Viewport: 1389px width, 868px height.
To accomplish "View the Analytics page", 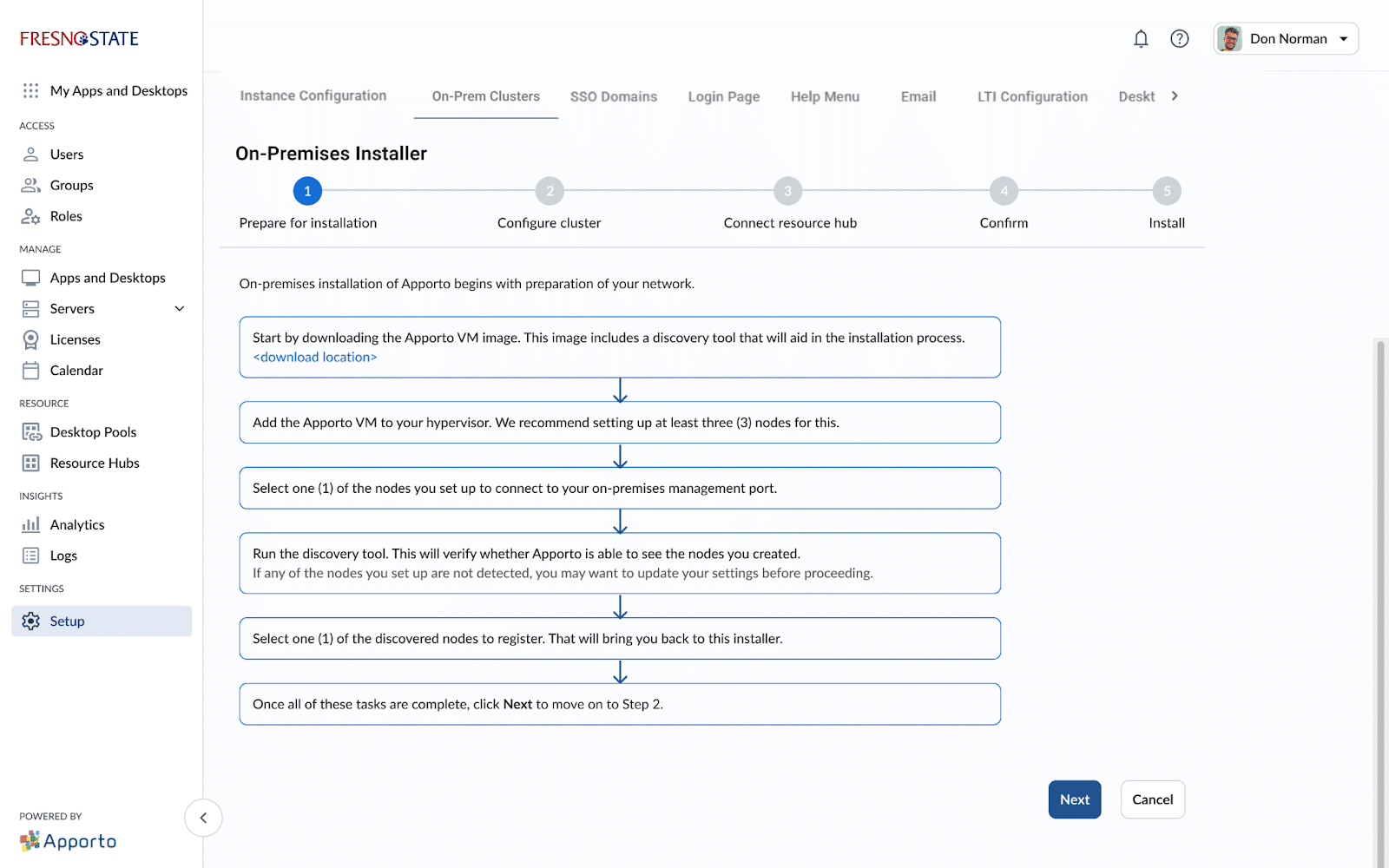I will pyautogui.click(x=76, y=524).
